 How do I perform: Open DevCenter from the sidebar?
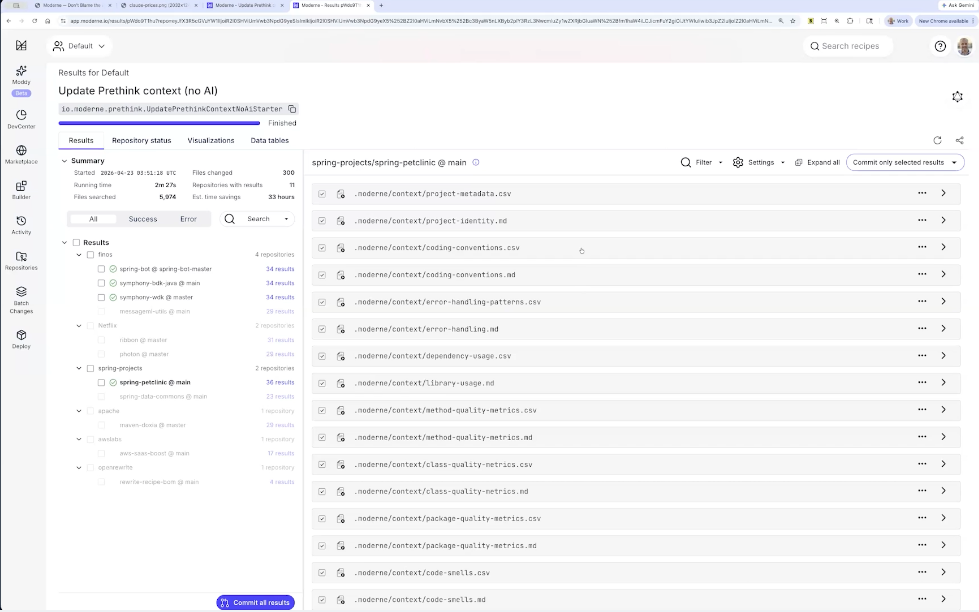click(21, 119)
